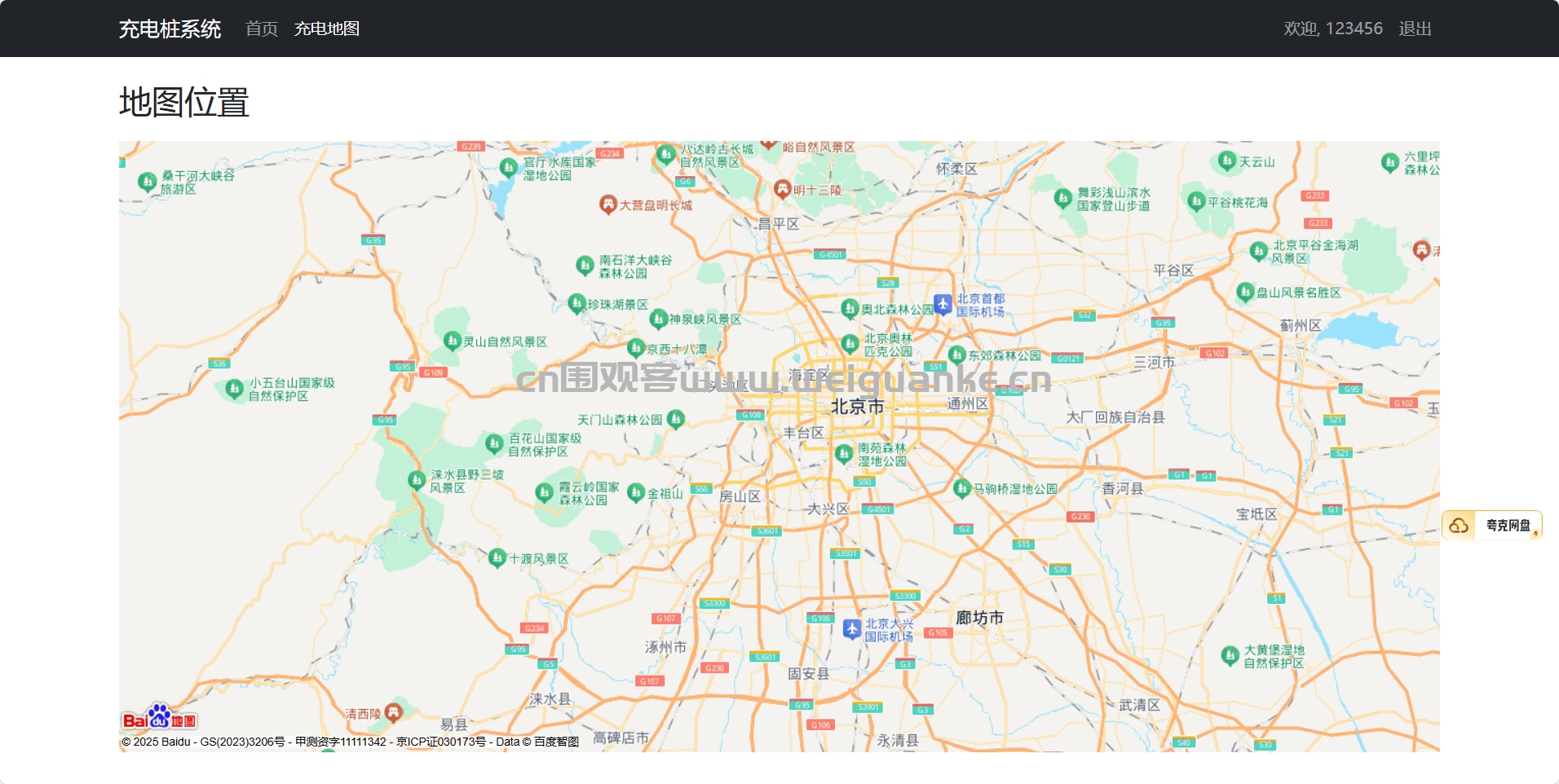Click the 永清县 label on map
This screenshot has width=1559, height=784.
point(898,740)
